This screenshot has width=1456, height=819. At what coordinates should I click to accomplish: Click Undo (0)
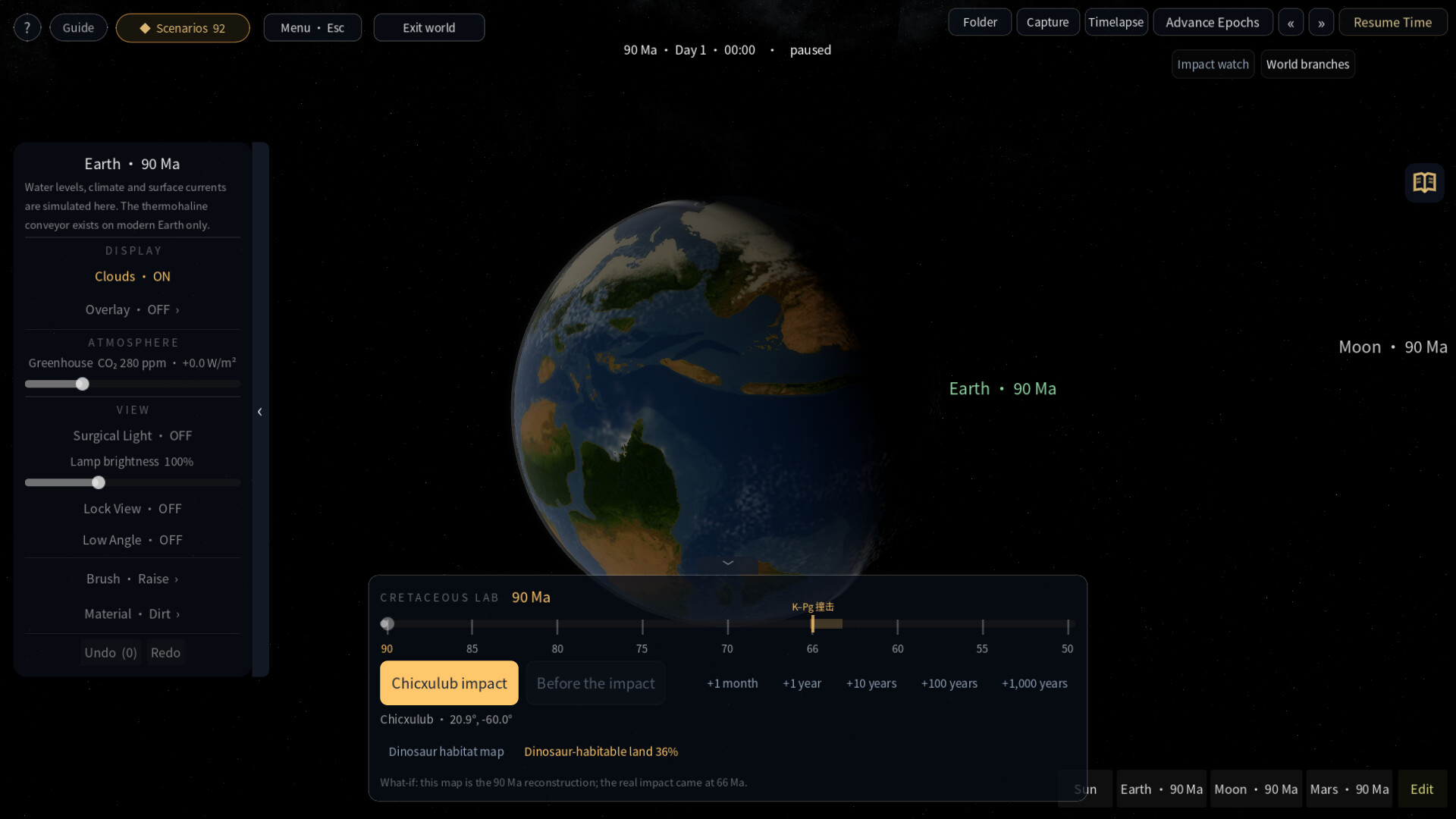[x=111, y=653]
